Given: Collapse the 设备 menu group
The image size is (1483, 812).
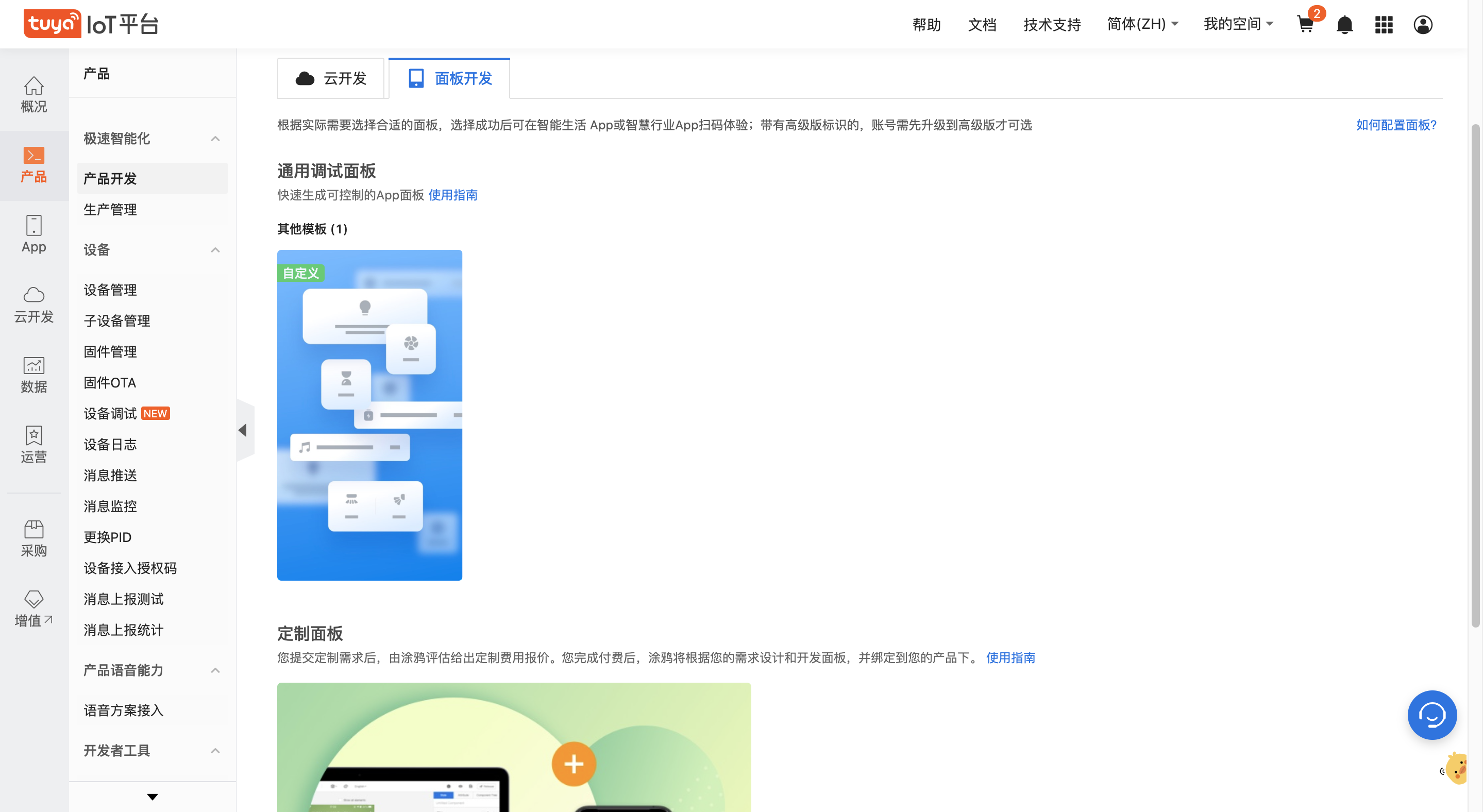Looking at the screenshot, I should pyautogui.click(x=215, y=250).
